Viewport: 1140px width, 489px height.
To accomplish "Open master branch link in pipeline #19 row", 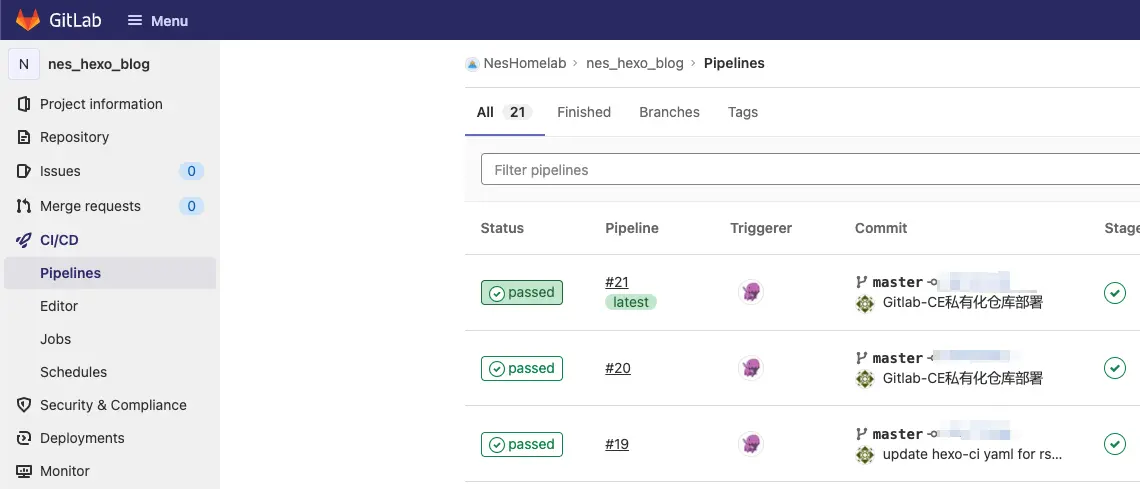I will 897,434.
